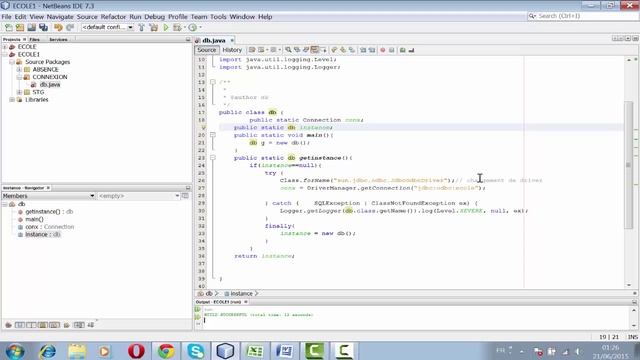
Task: Click the Profile Project toolbar icon
Action: (193, 27)
